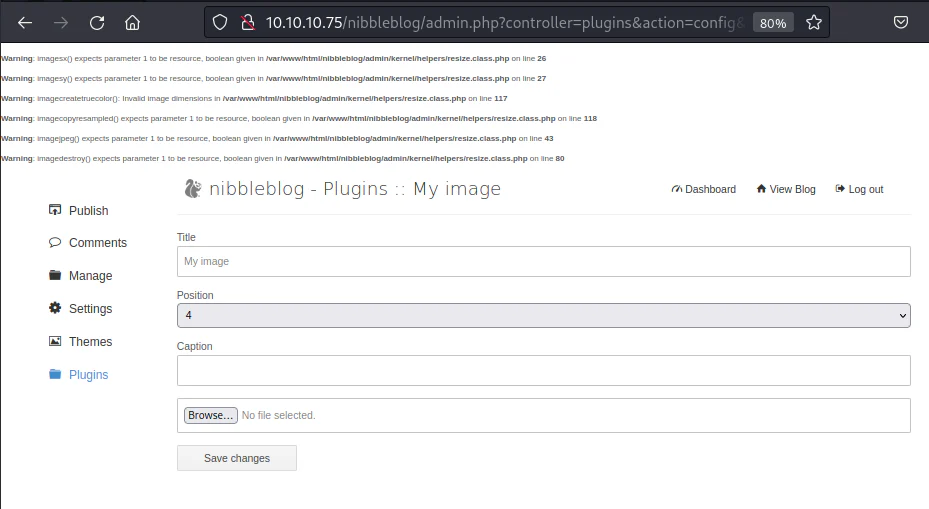Go to the Dashboard link

[710, 189]
